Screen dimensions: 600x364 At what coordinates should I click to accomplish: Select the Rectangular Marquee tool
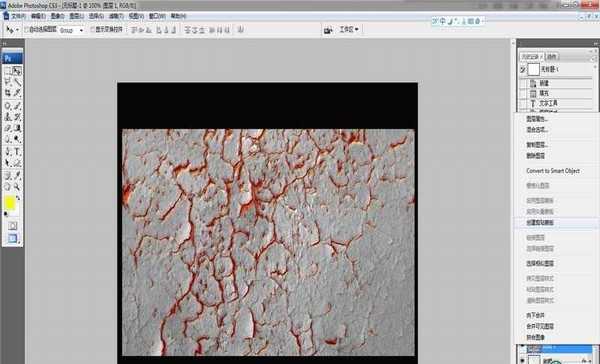[x=8, y=71]
